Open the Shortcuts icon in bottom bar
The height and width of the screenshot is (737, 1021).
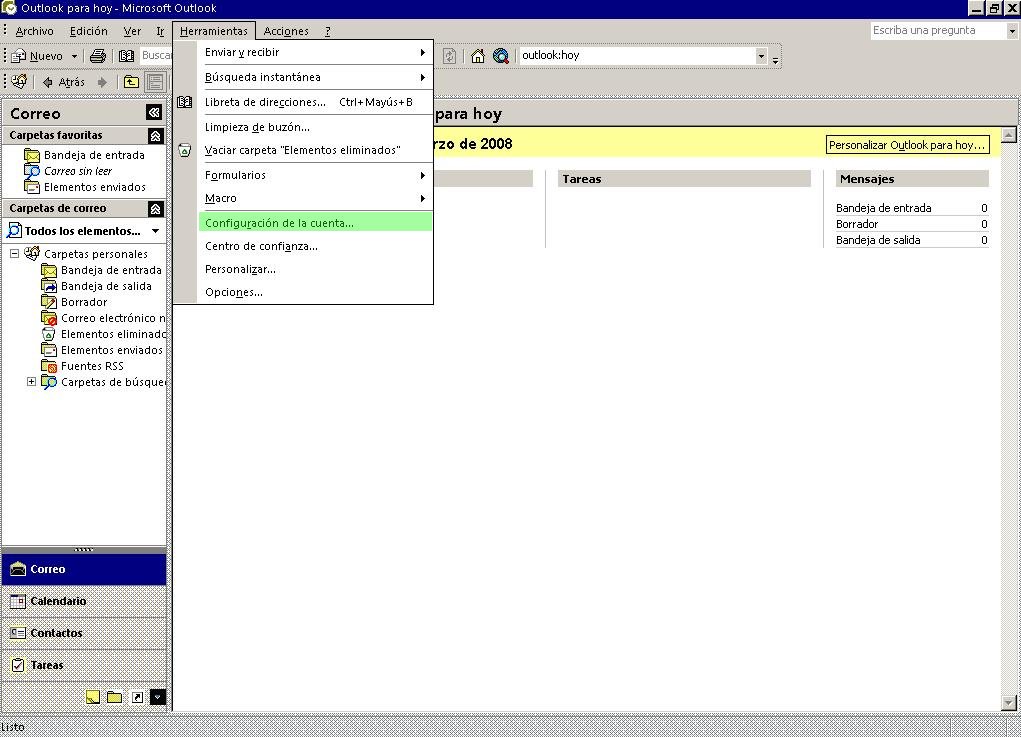pyautogui.click(x=137, y=697)
